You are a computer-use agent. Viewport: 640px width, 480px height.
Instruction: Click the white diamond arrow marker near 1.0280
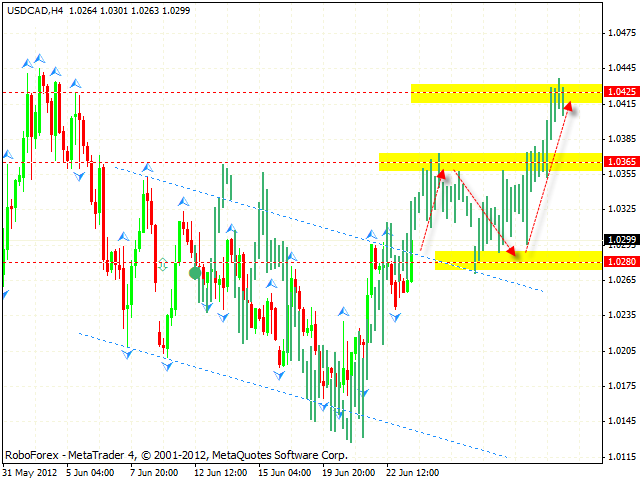pyautogui.click(x=164, y=265)
